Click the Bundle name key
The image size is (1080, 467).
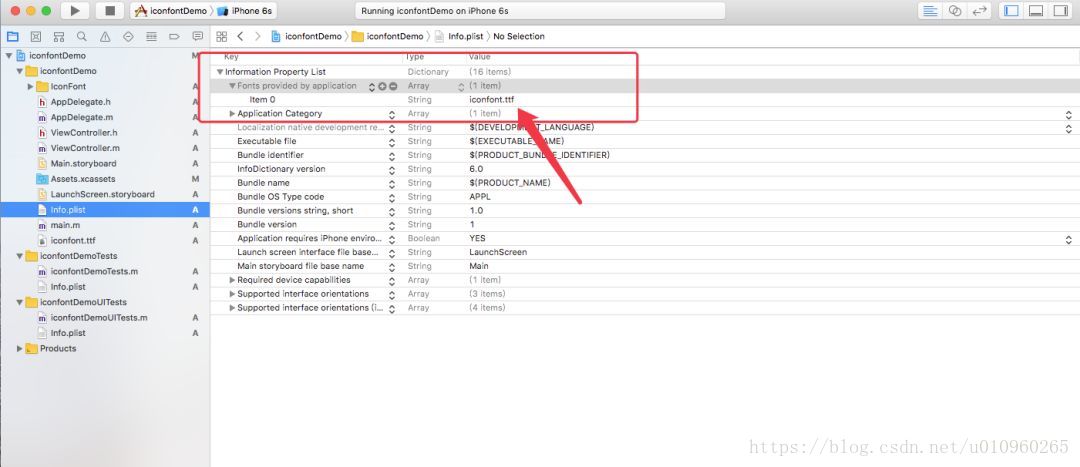(263, 183)
